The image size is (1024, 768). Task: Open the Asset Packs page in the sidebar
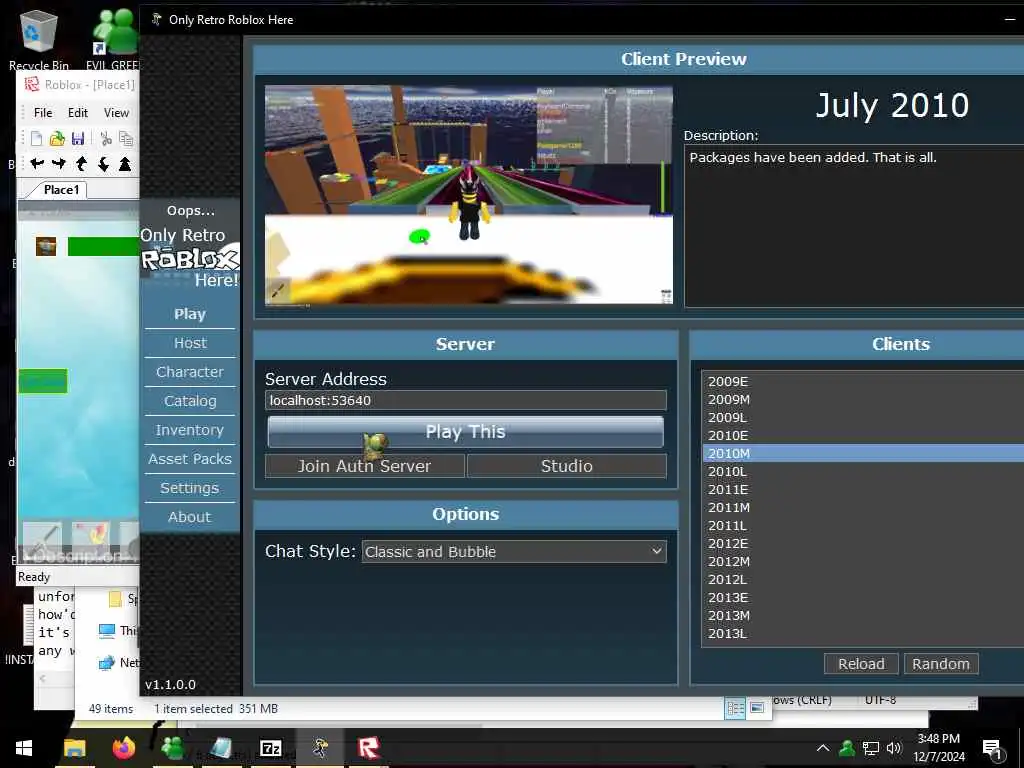[x=189, y=458]
